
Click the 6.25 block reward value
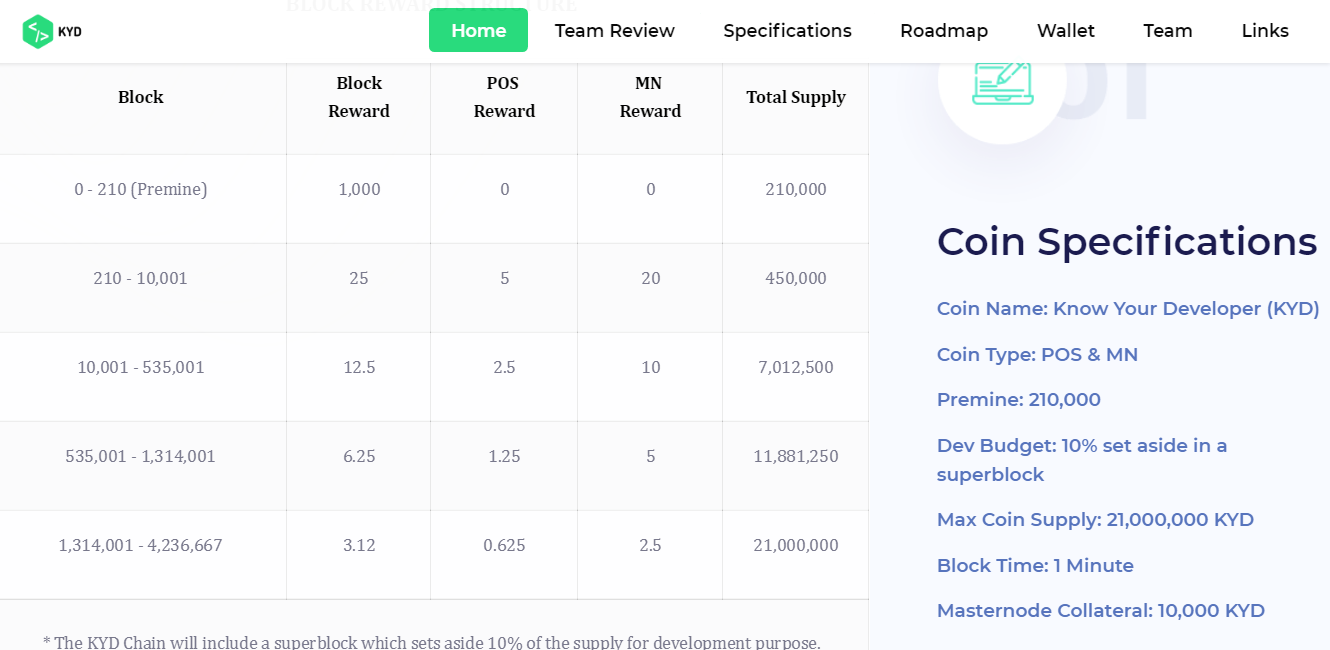[x=359, y=456]
